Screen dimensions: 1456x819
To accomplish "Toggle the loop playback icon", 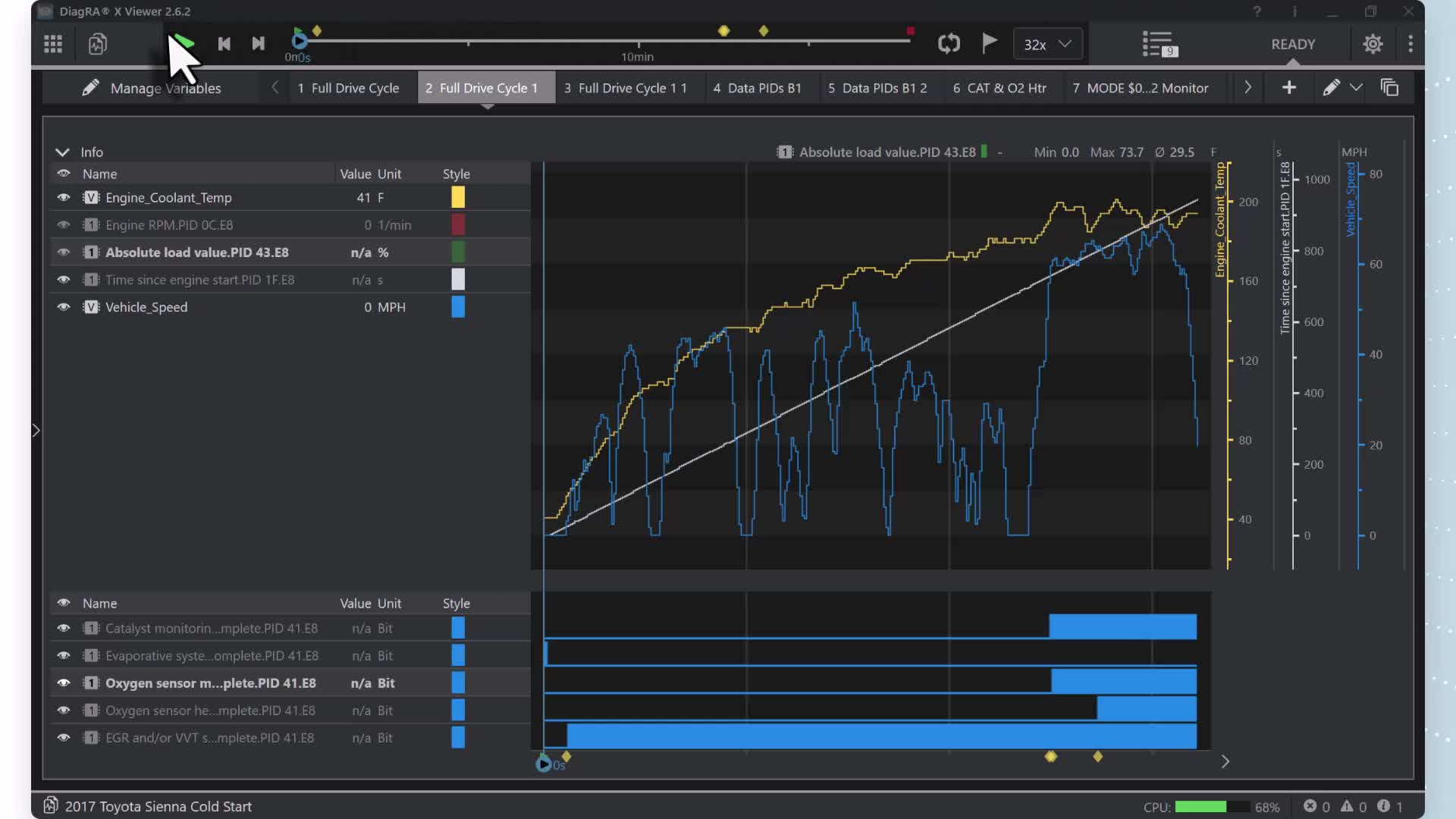I will coord(949,43).
